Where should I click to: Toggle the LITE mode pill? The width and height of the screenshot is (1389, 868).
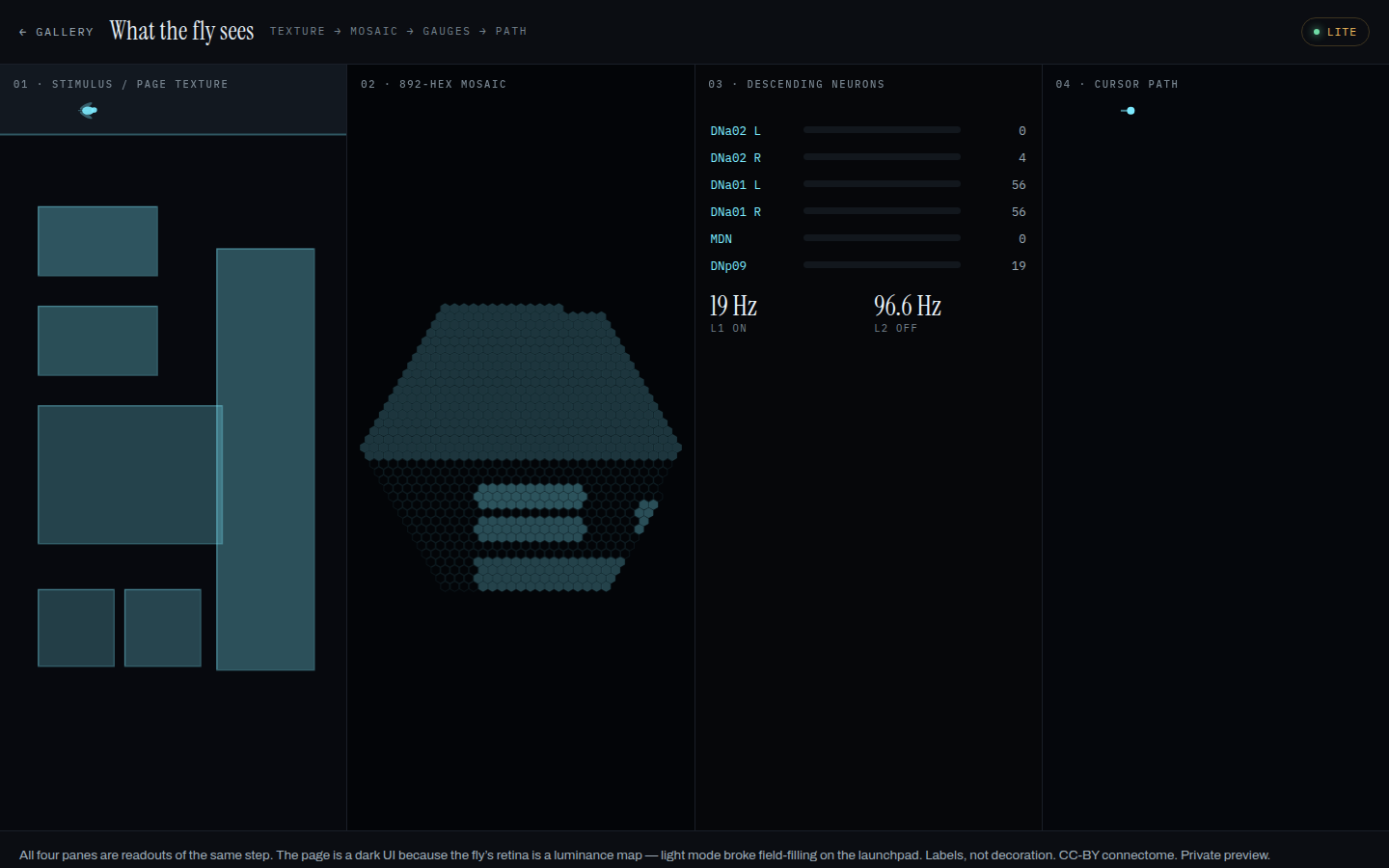[x=1335, y=32]
